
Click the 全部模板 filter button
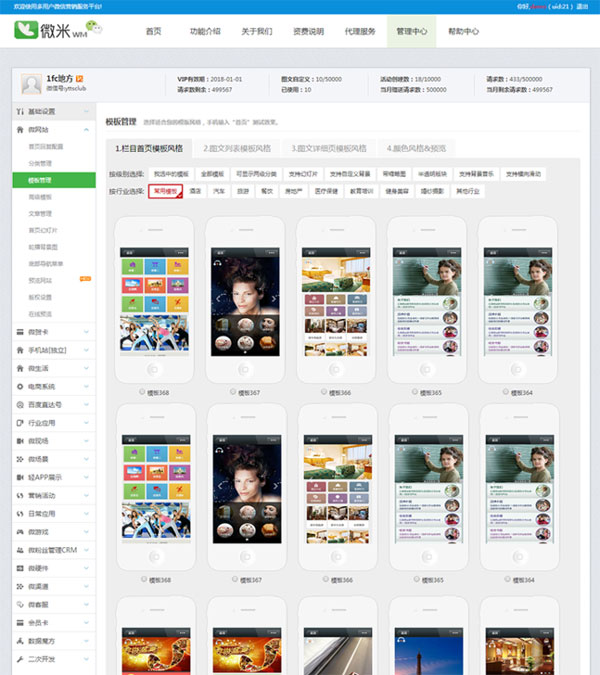coord(212,174)
